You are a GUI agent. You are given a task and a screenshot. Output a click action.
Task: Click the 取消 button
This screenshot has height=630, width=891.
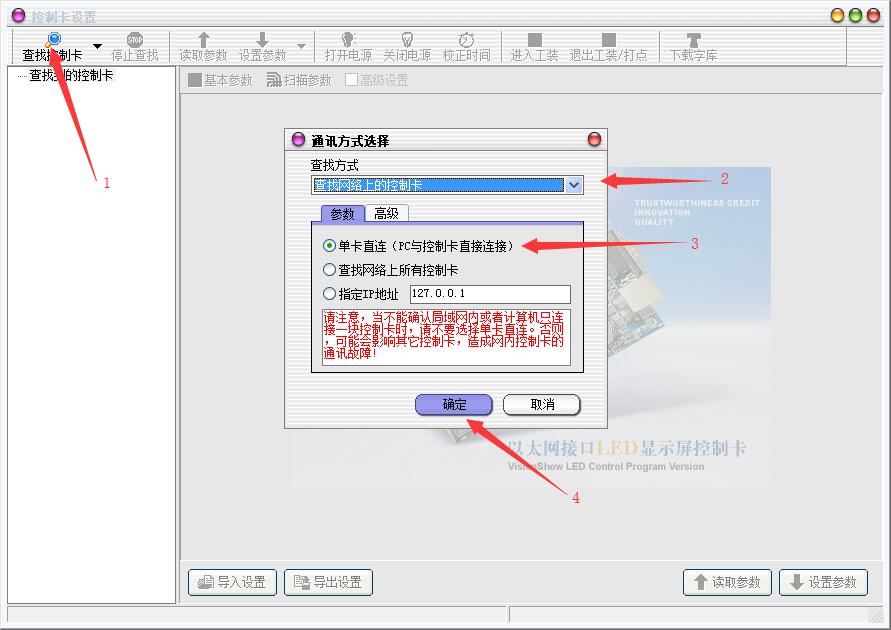(x=542, y=405)
